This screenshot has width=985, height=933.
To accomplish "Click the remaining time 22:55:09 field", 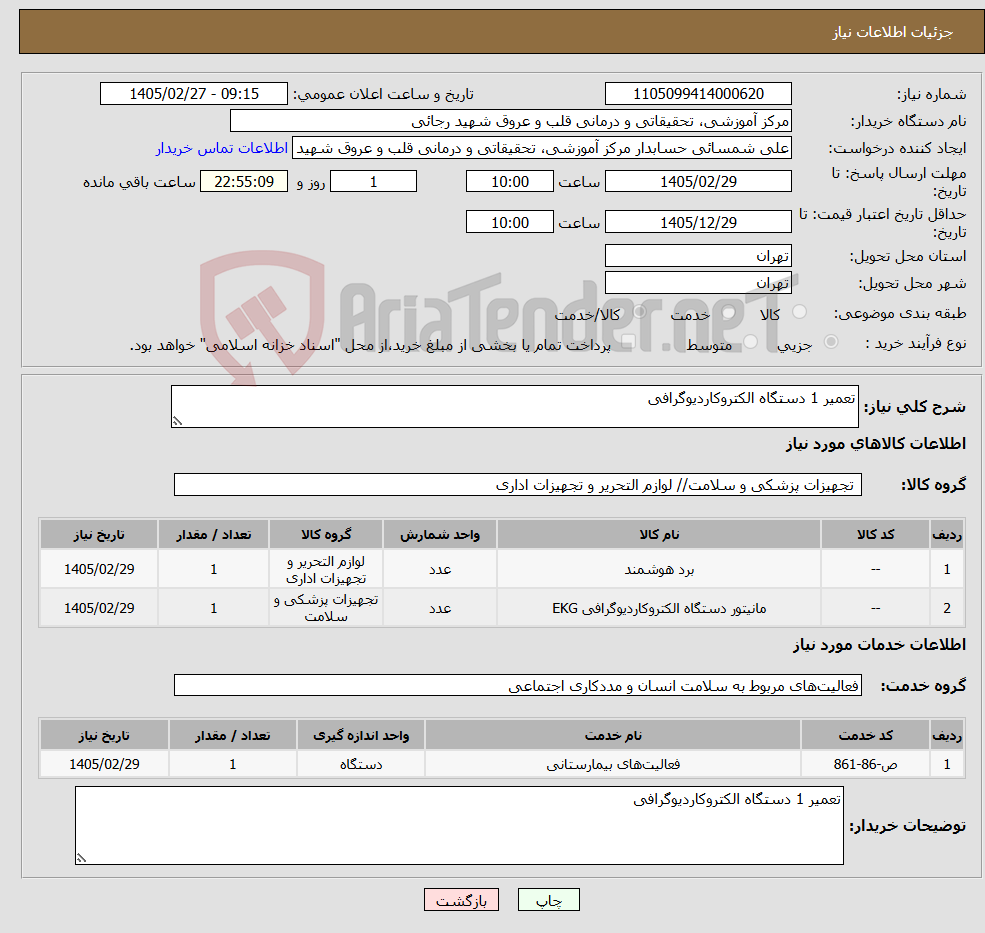I will (x=244, y=182).
